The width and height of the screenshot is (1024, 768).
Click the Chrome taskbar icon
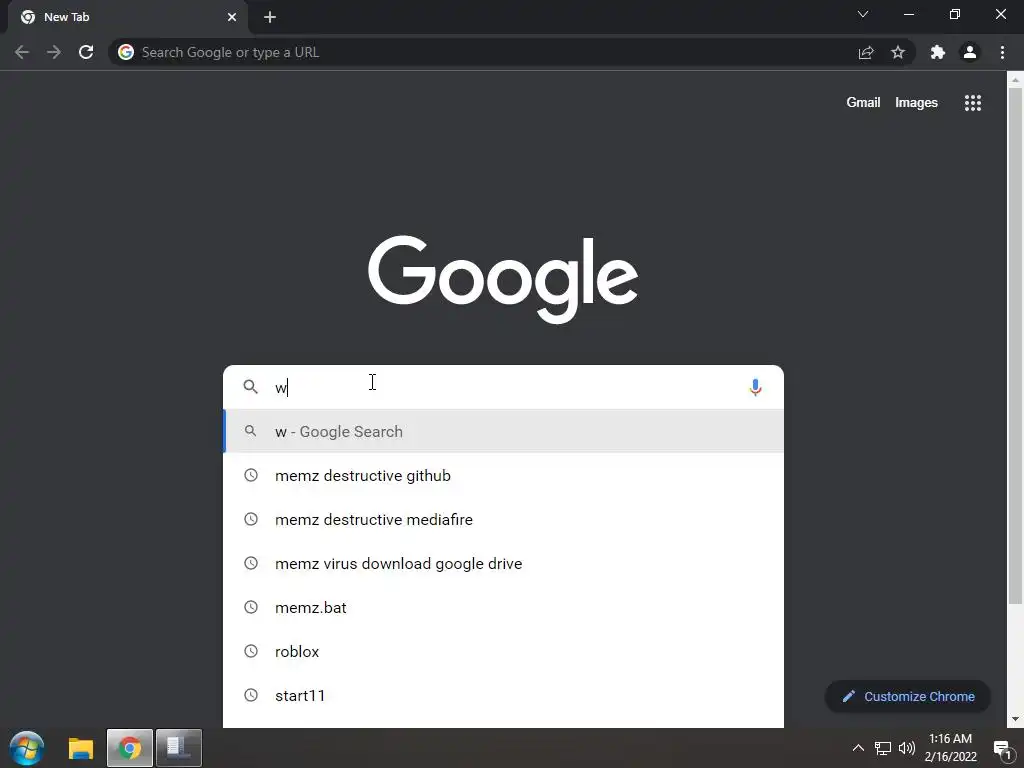[x=129, y=748]
